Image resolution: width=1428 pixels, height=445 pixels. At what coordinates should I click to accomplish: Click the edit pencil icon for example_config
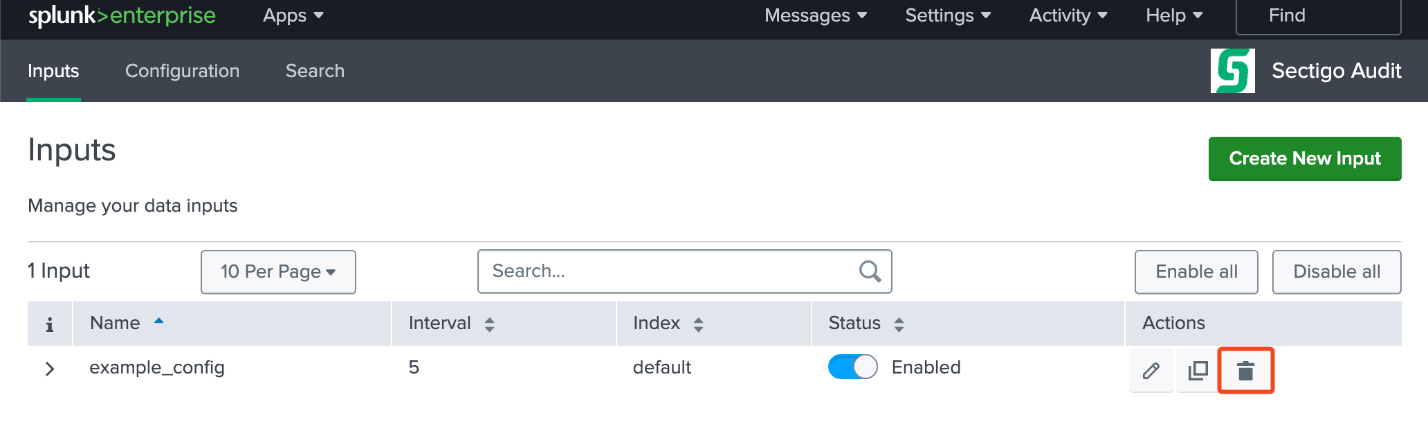[x=1151, y=371]
